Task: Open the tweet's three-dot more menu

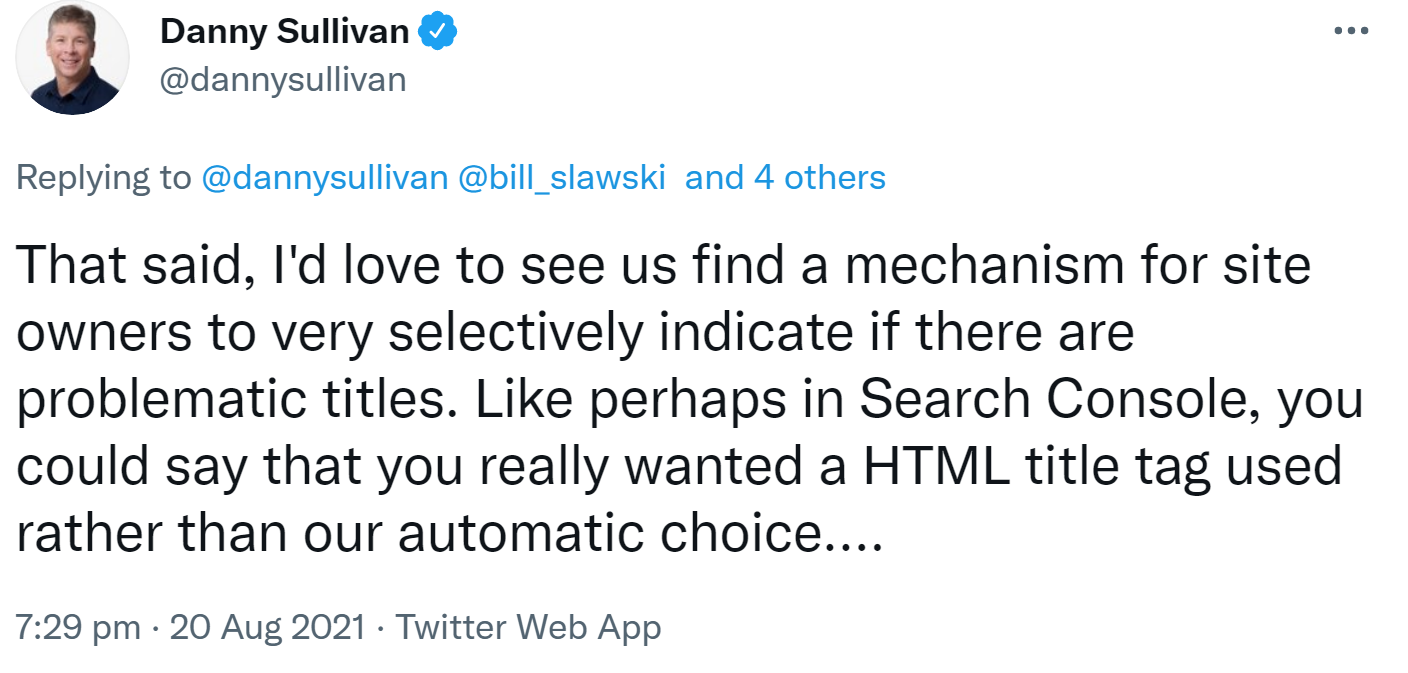Action: click(x=1351, y=31)
